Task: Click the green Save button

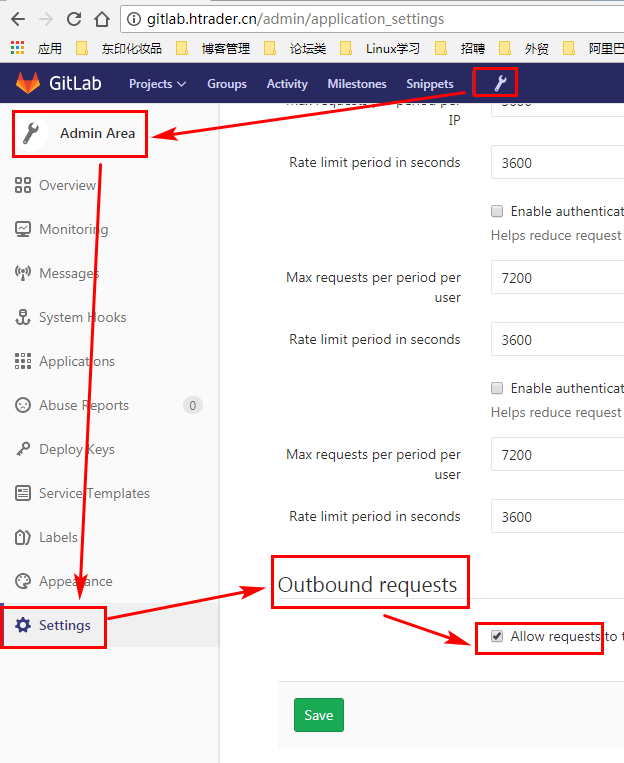Action: [x=318, y=715]
